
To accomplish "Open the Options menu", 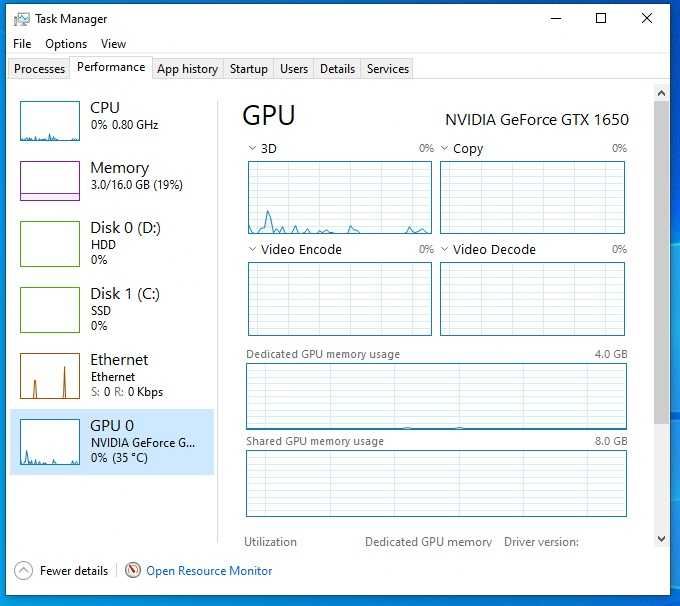I will (x=66, y=44).
